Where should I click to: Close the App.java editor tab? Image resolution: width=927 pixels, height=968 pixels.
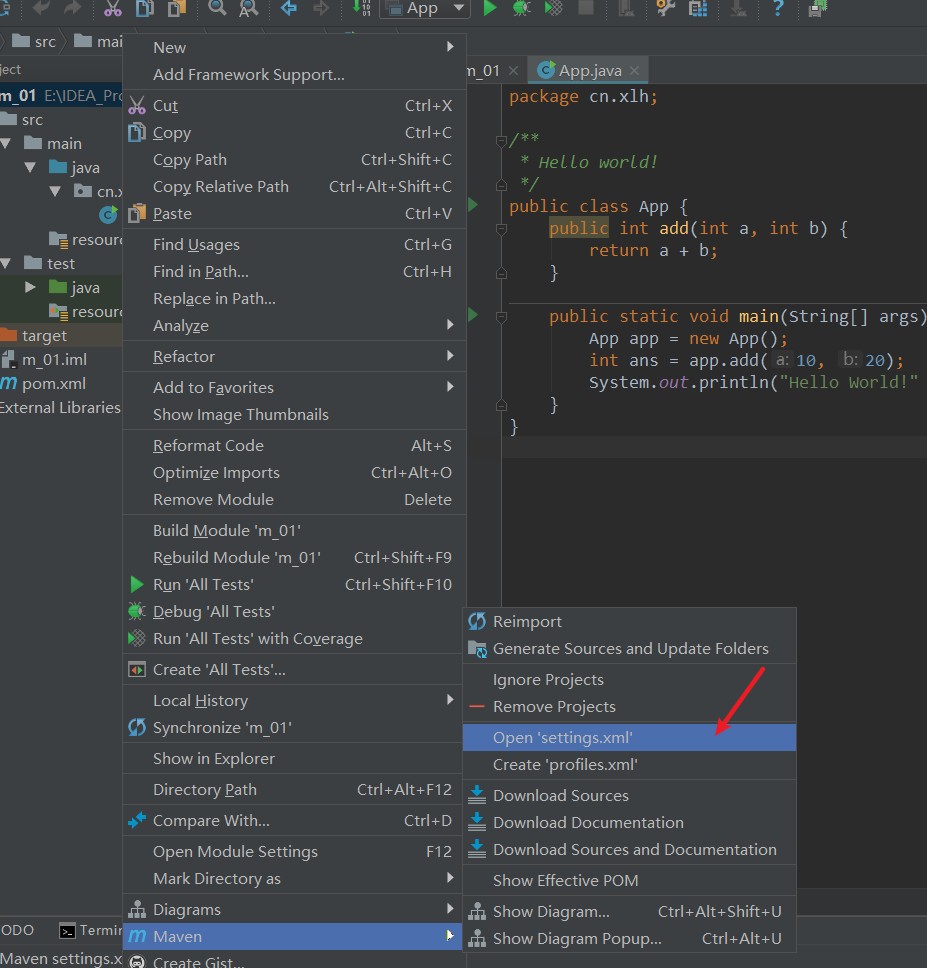[635, 70]
